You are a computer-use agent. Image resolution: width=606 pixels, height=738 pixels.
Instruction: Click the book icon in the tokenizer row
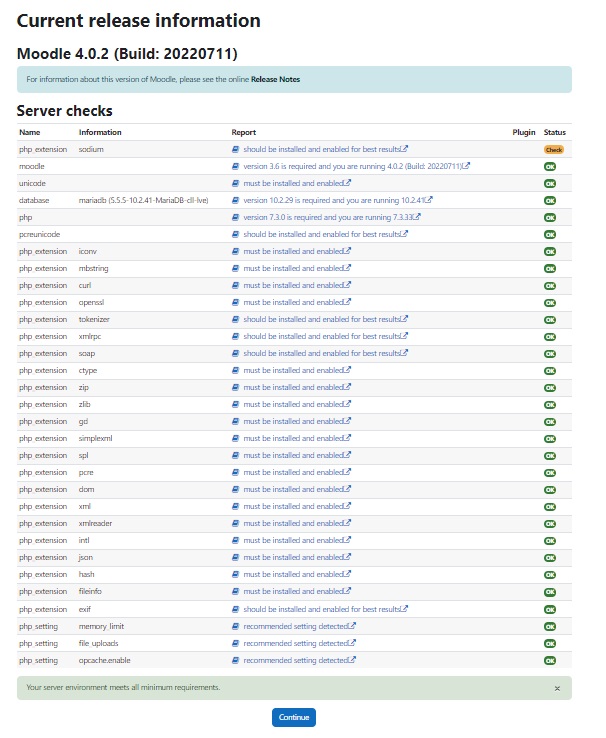click(235, 319)
